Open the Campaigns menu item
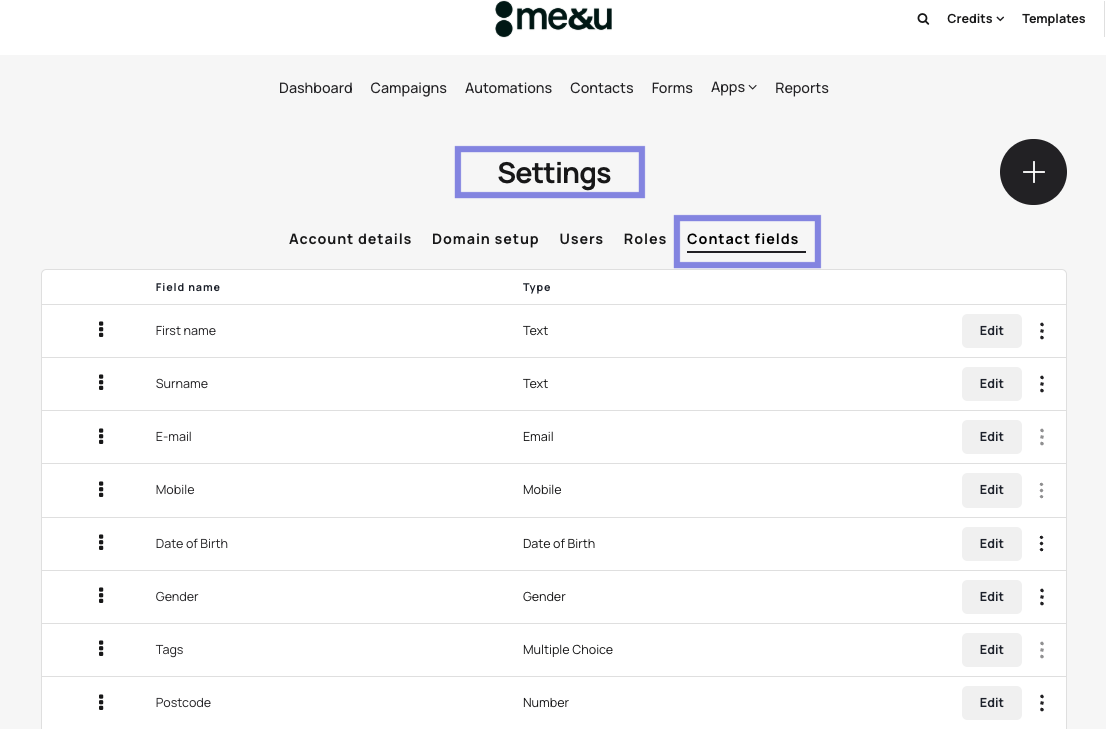 (x=408, y=88)
